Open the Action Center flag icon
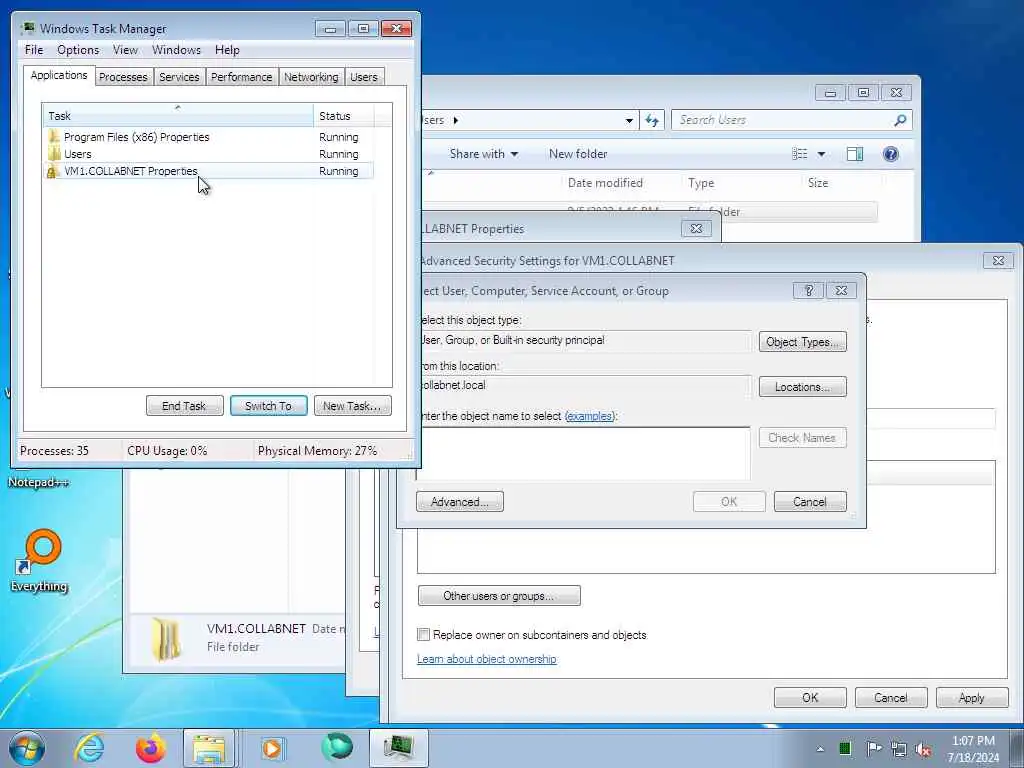 pos(874,748)
